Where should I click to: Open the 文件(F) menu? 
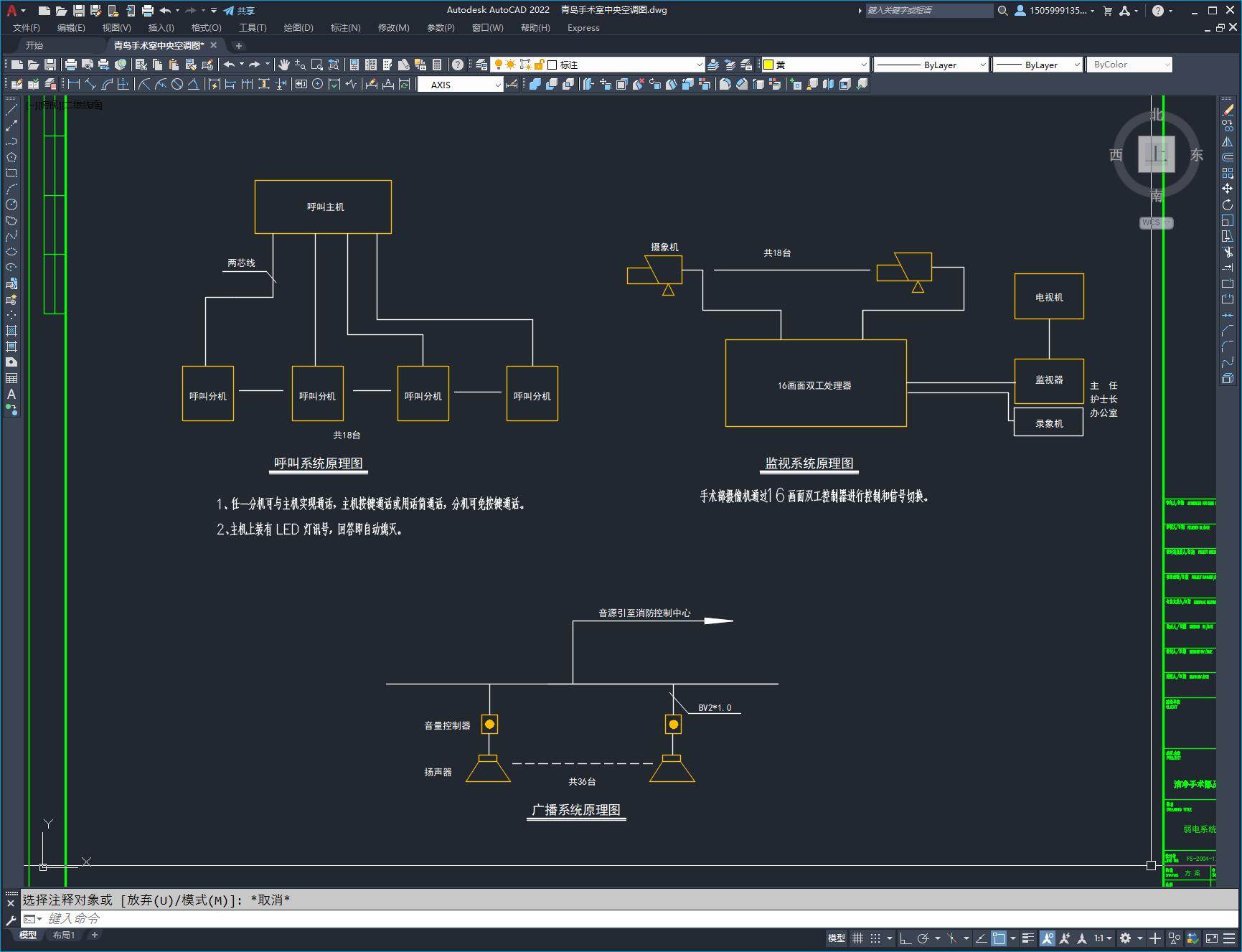click(x=27, y=27)
